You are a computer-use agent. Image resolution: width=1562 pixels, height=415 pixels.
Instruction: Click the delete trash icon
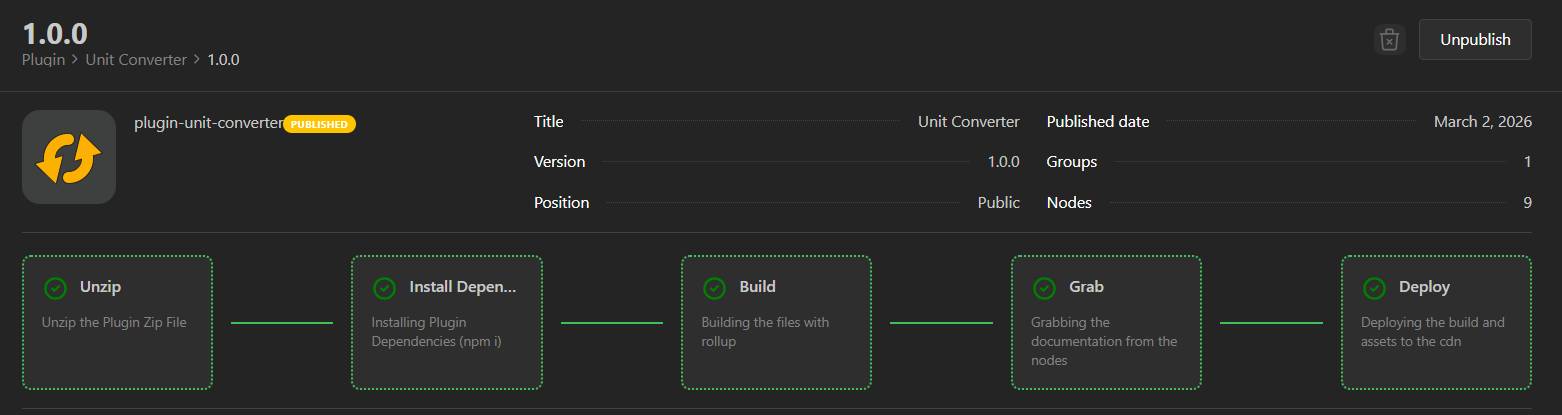coord(1389,40)
